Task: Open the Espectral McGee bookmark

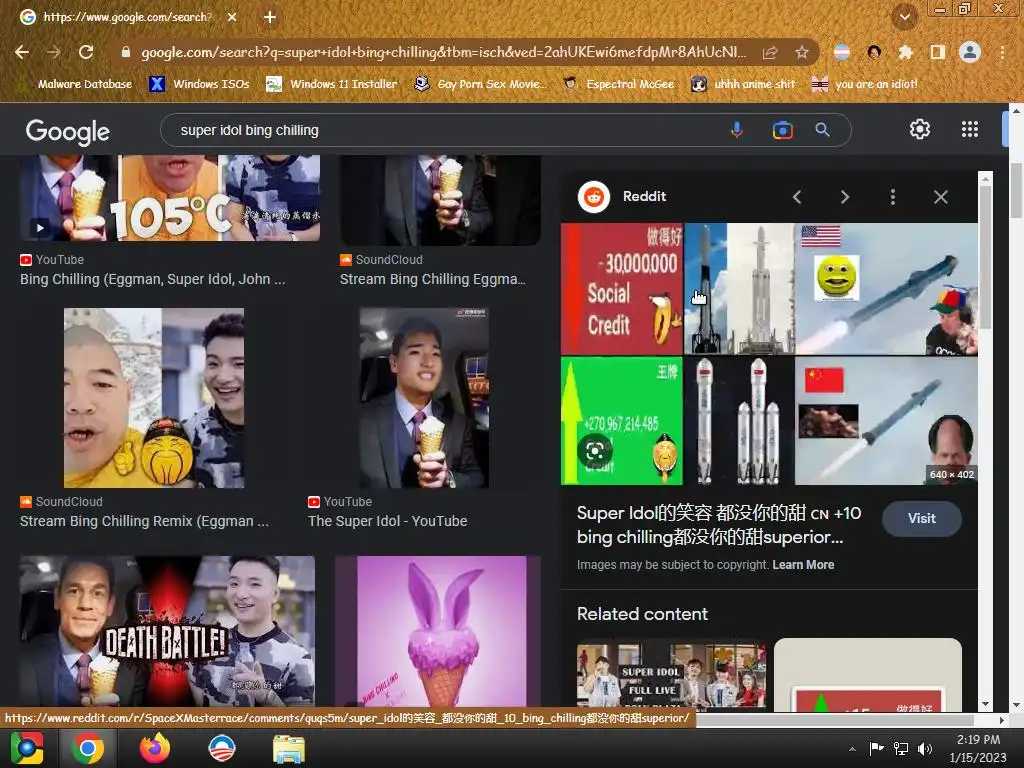Action: pos(618,84)
